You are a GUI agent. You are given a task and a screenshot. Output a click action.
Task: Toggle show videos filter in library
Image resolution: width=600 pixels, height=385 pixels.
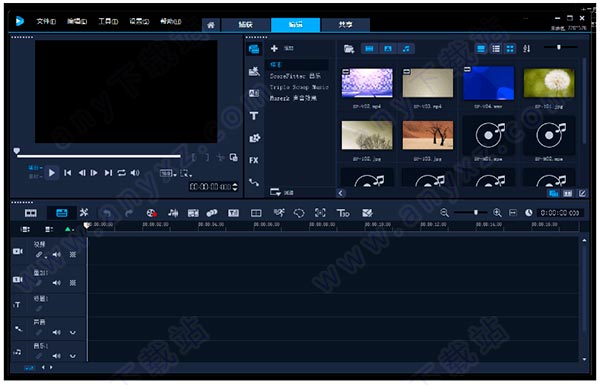(x=369, y=49)
